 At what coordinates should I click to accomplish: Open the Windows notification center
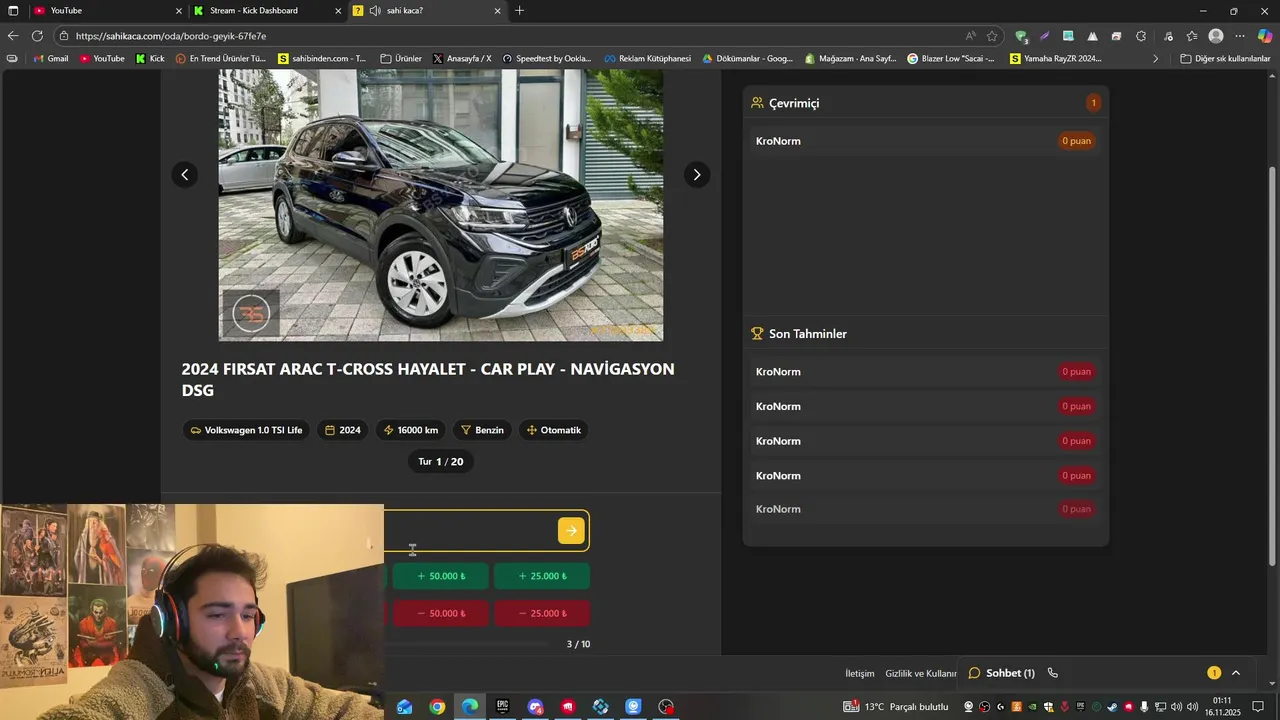click(1258, 707)
